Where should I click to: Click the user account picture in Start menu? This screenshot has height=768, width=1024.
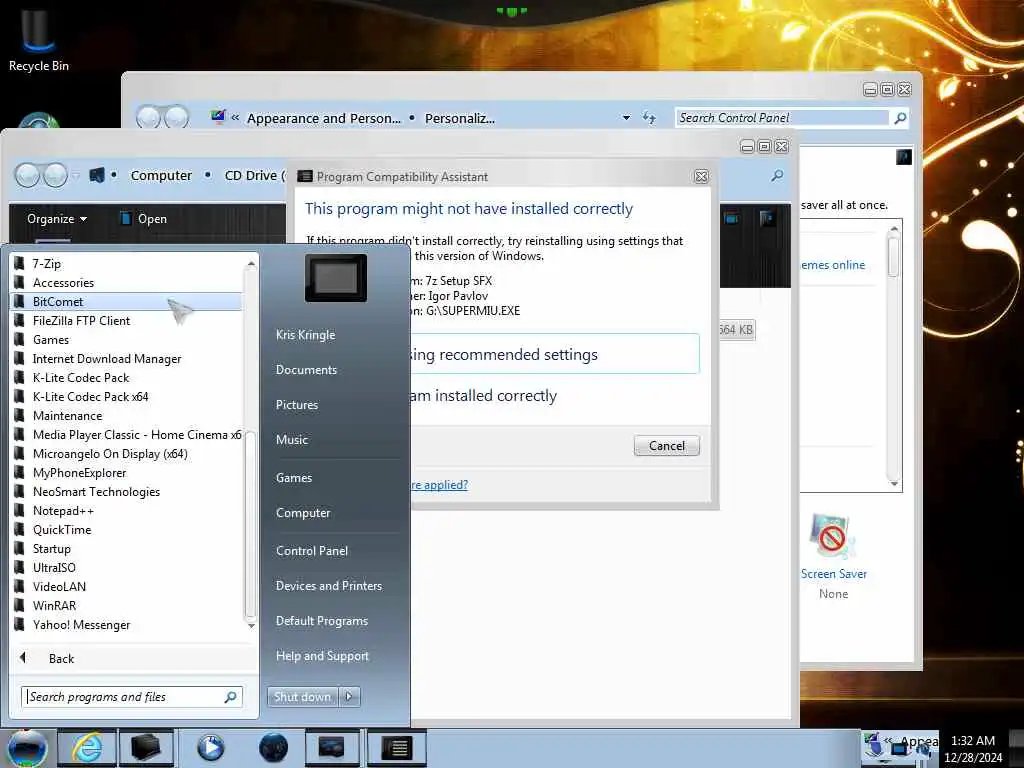click(336, 278)
